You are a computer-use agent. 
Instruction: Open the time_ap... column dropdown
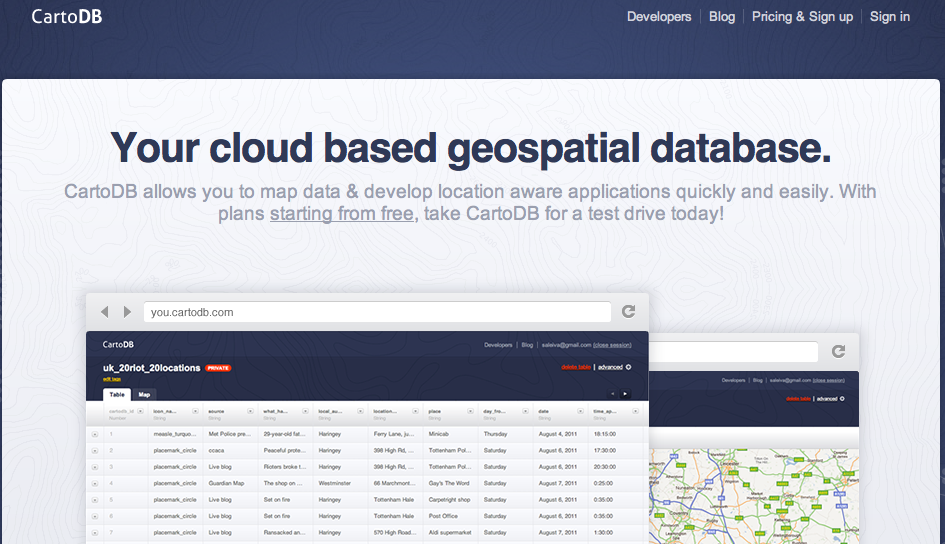tap(635, 411)
